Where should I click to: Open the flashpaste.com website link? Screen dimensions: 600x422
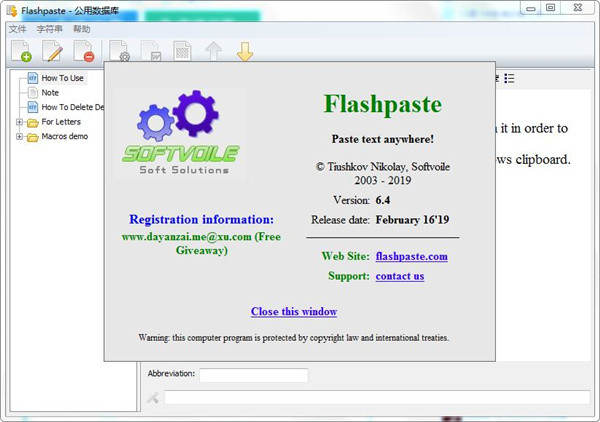tap(411, 256)
